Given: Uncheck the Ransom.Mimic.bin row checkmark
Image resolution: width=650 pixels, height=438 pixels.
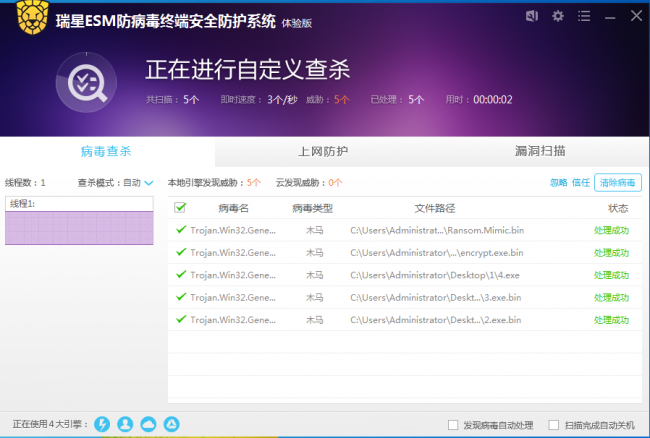Looking at the screenshot, I should (181, 230).
